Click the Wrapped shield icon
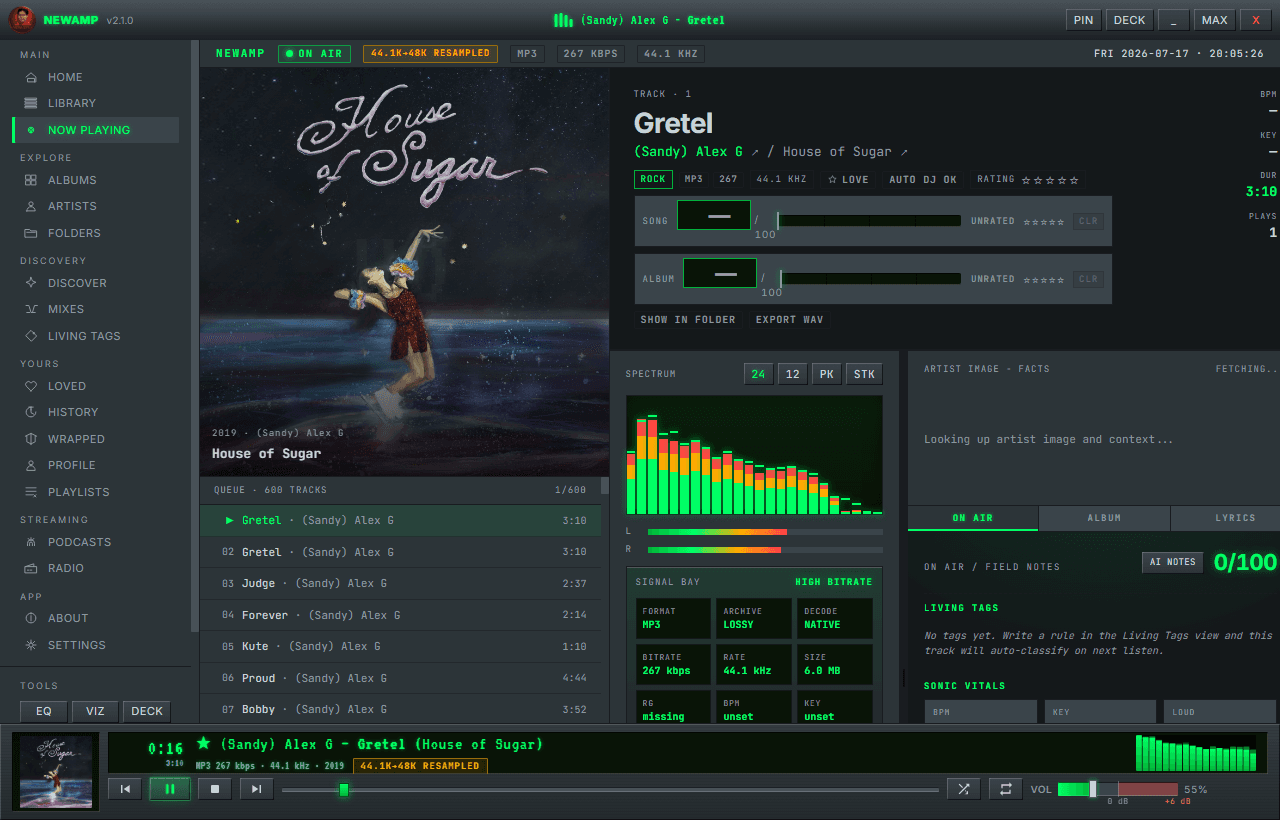The image size is (1280, 820). 31,439
